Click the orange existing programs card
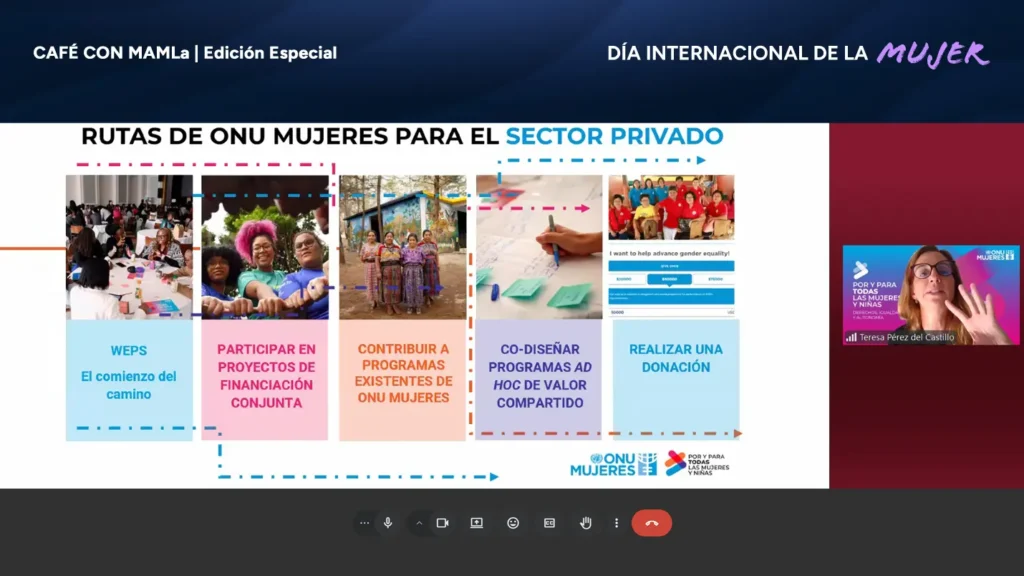 [x=403, y=378]
